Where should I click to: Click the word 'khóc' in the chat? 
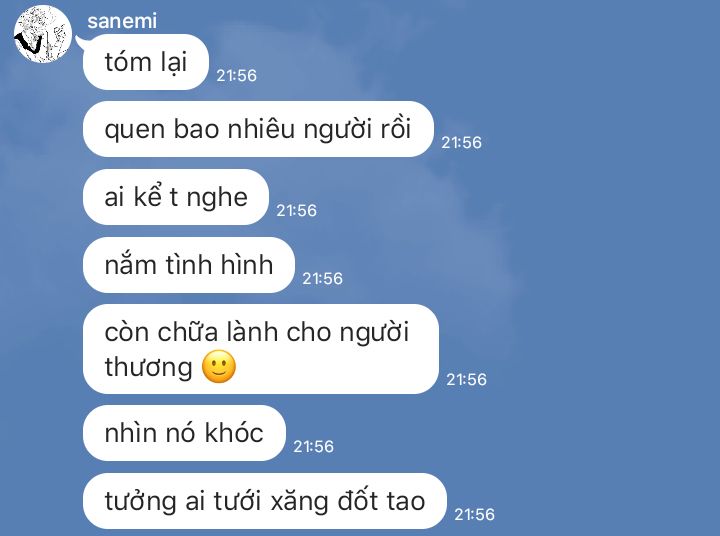[234, 433]
